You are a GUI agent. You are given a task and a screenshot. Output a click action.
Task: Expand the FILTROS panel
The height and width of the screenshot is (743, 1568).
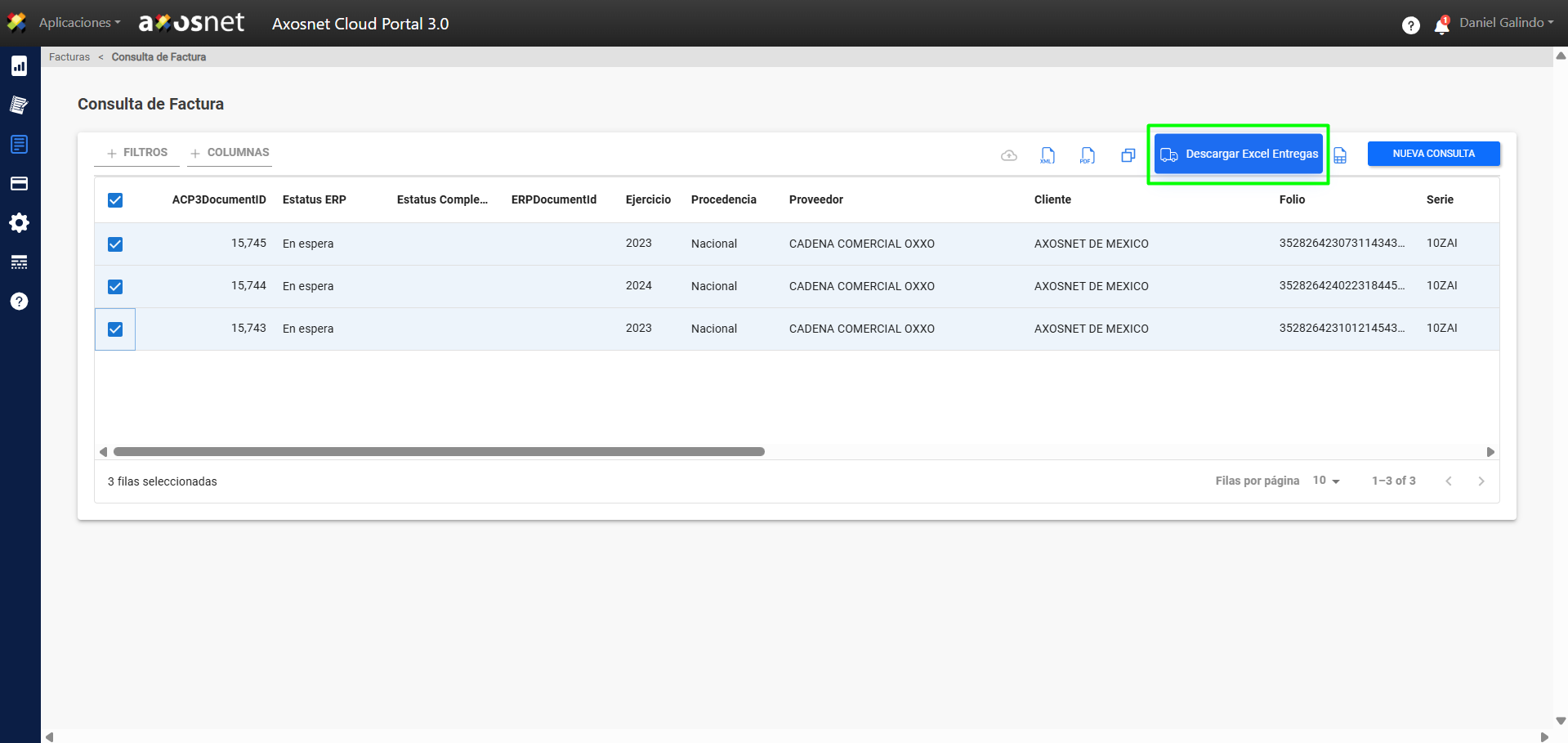click(x=137, y=153)
